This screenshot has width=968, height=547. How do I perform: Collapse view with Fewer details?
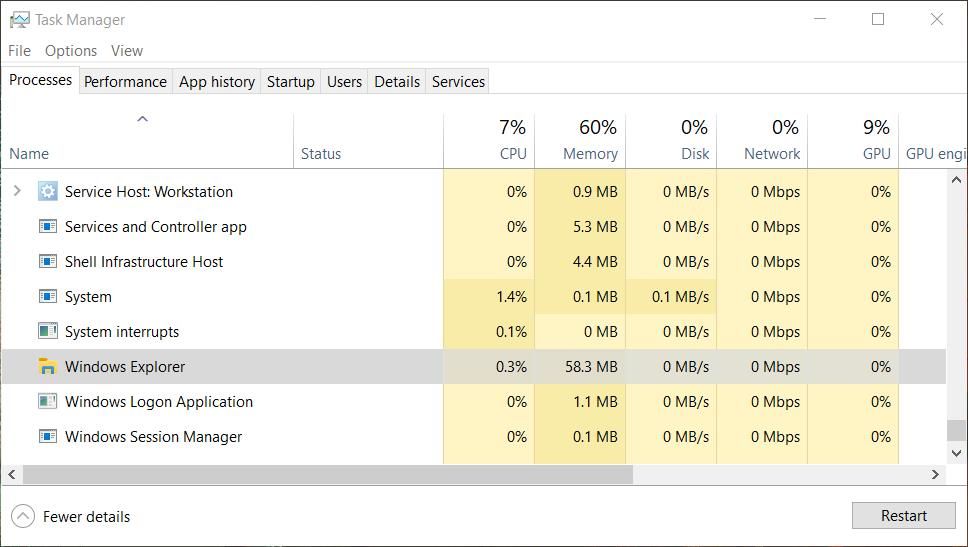pos(71,516)
